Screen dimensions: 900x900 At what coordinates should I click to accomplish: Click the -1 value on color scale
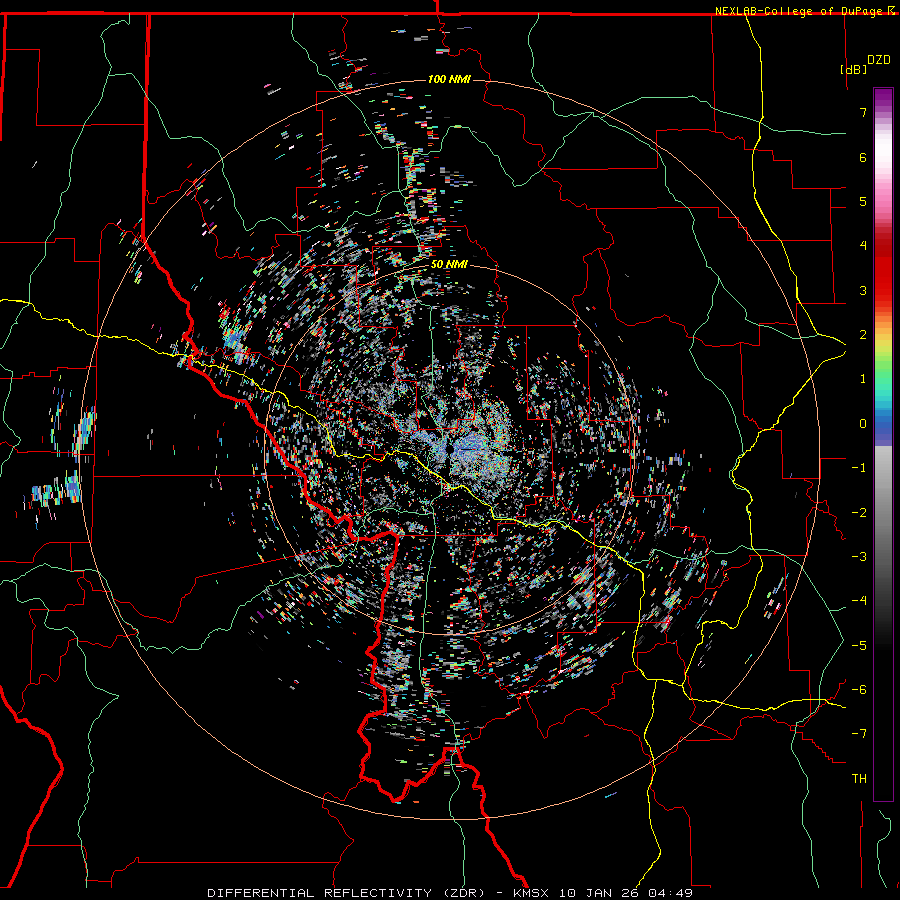(859, 468)
